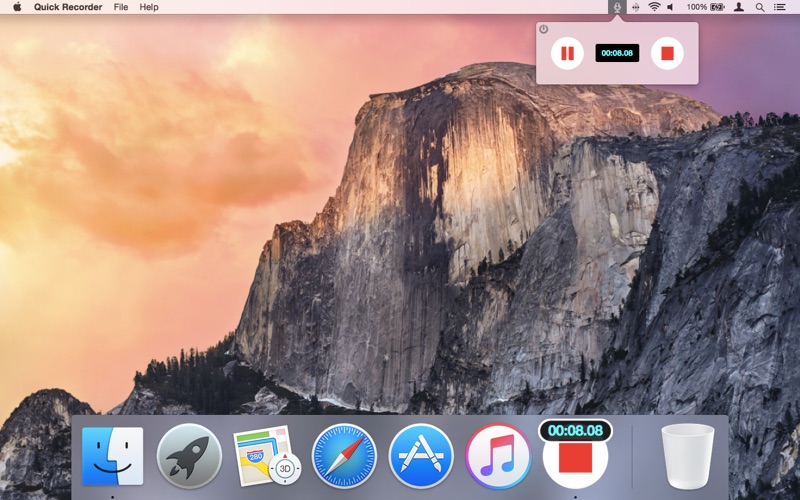This screenshot has height=500, width=800.
Task: Click the battery status icon
Action: [717, 7]
